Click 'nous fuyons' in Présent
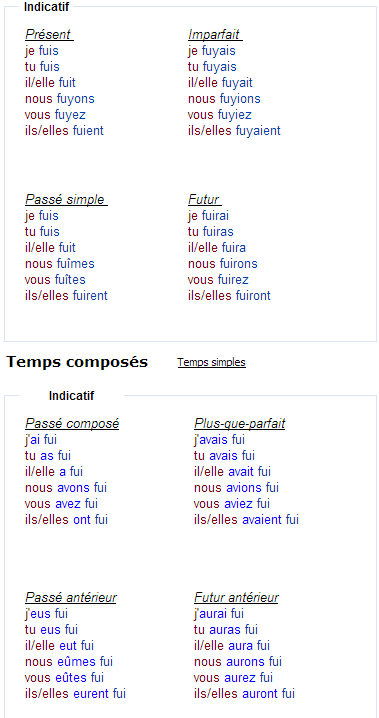The image size is (379, 718). click(60, 98)
